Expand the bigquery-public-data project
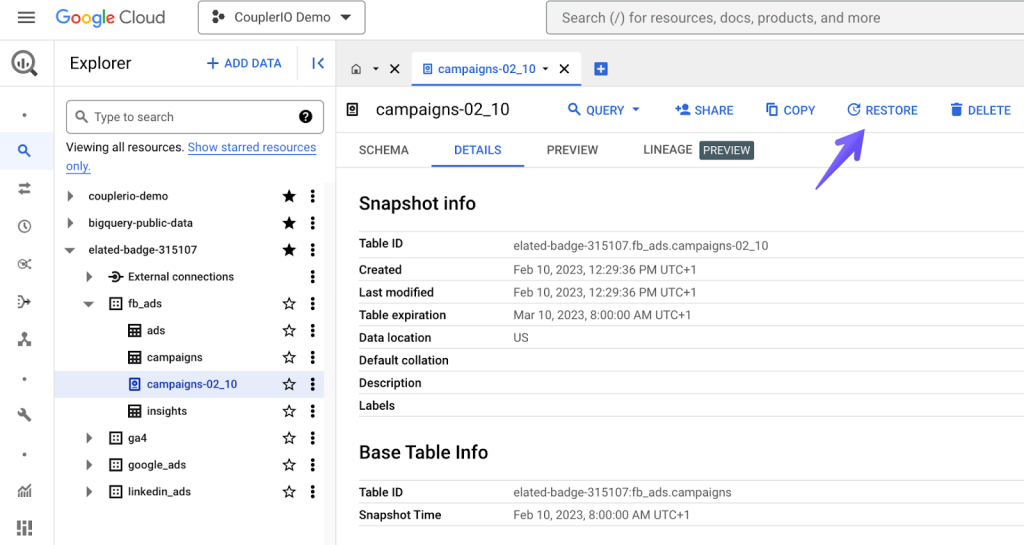Image resolution: width=1024 pixels, height=545 pixels. [71, 223]
